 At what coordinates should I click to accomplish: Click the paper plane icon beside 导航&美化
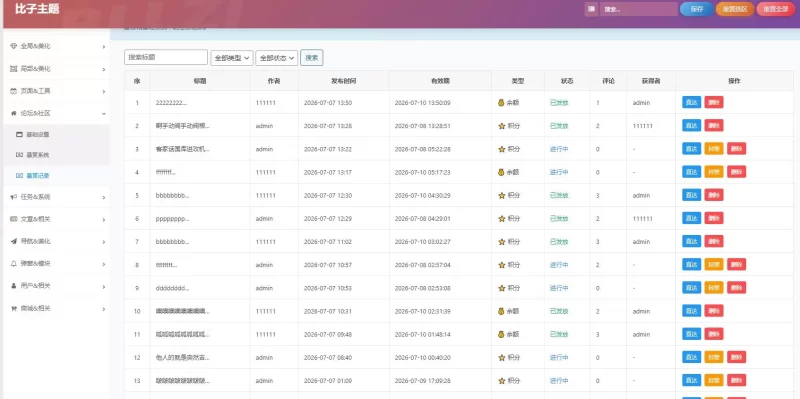(x=13, y=241)
